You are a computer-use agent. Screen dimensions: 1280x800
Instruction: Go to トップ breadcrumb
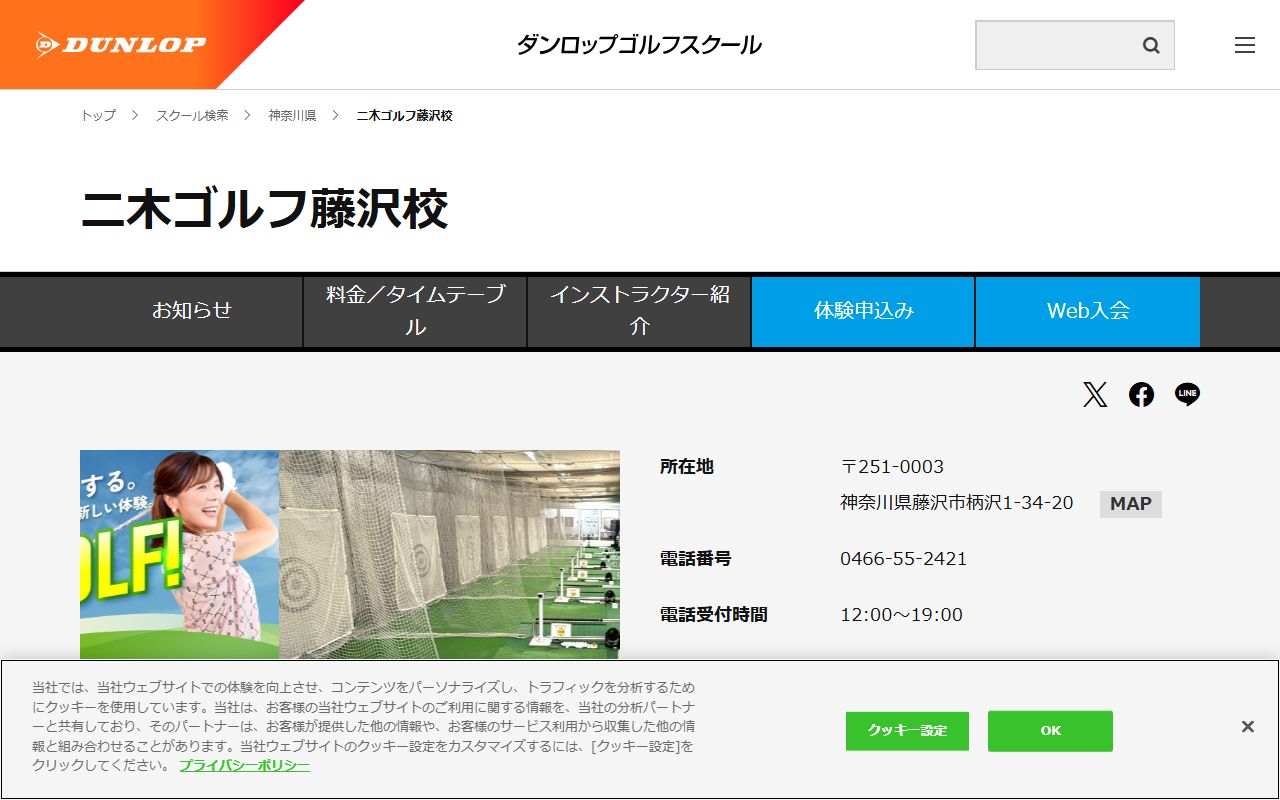click(98, 116)
